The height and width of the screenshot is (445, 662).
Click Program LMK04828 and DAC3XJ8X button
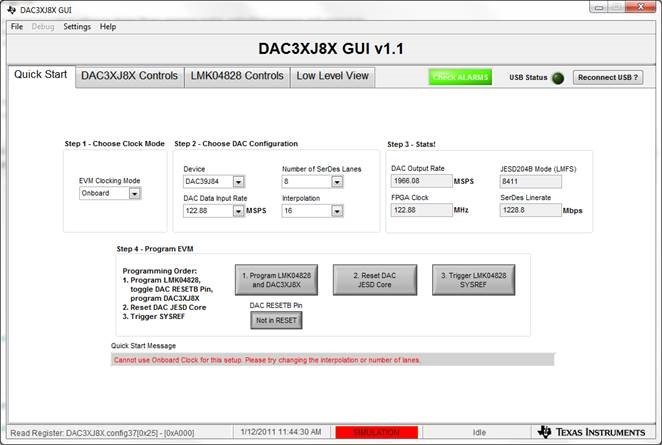tap(277, 280)
